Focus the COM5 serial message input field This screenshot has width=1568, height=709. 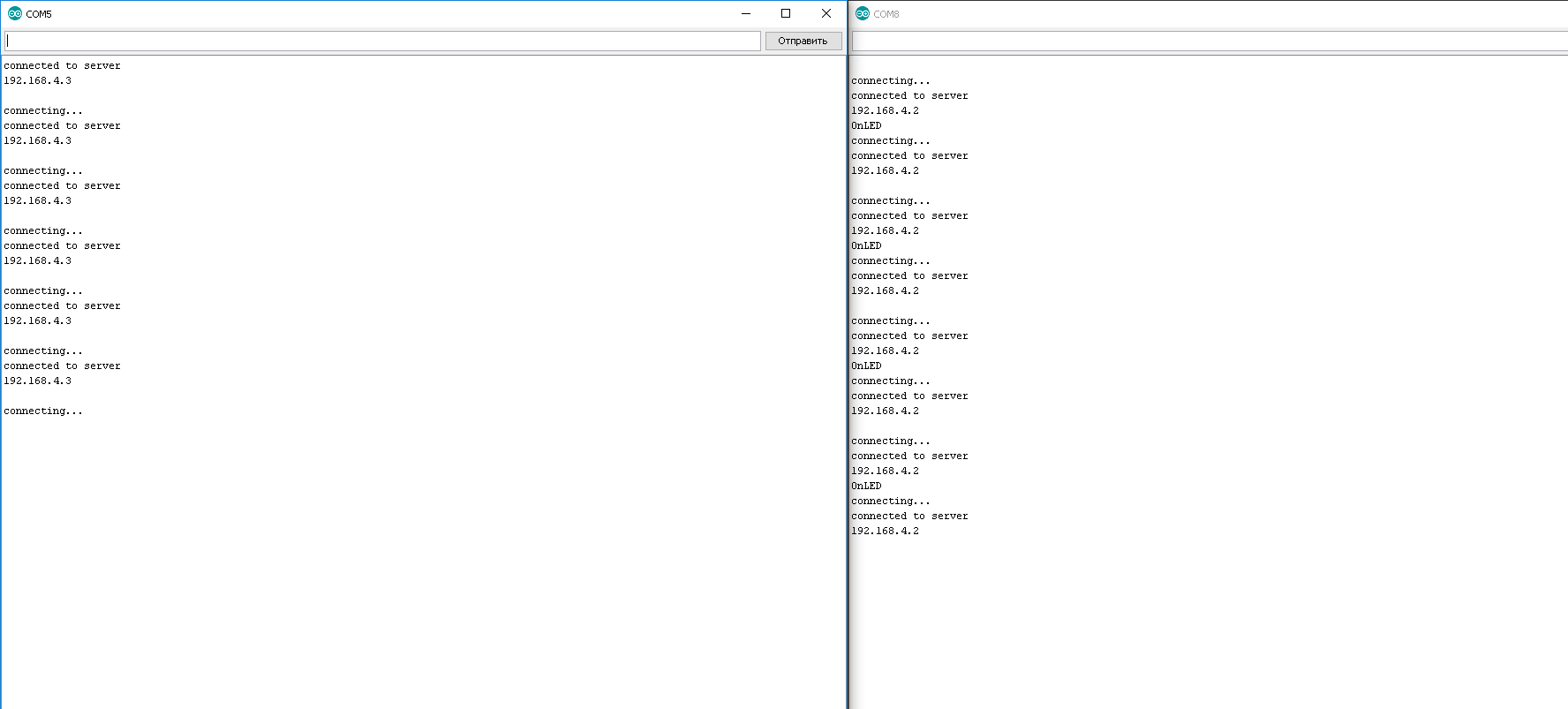[x=382, y=41]
